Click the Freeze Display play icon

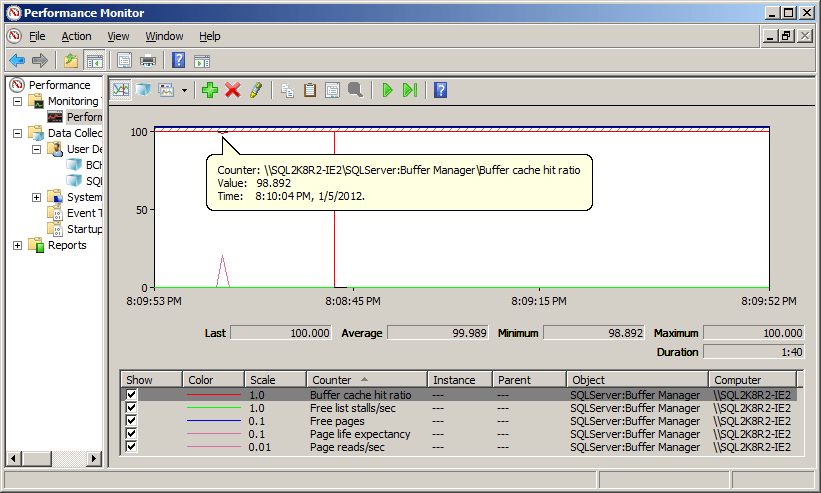tap(387, 90)
